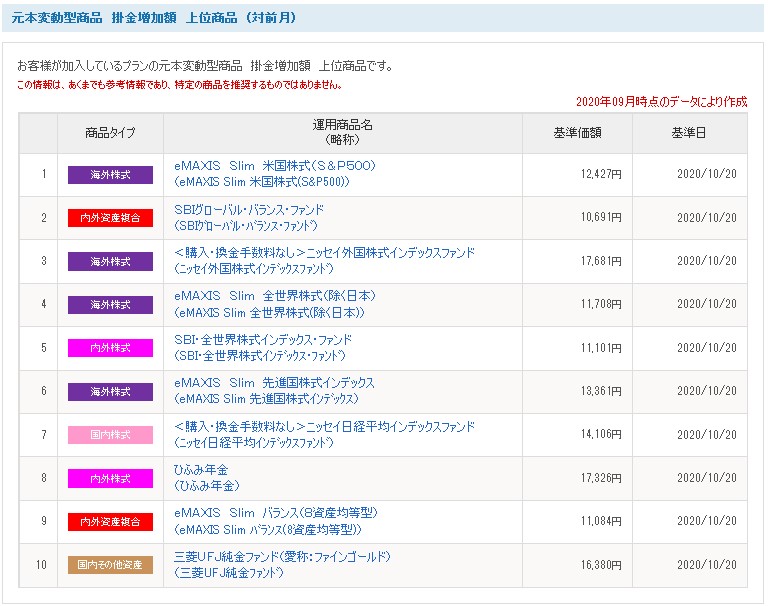Click the red disclaimer この情報は、あくまでも参考情報
Viewport: 768px width, 606px height.
point(179,85)
